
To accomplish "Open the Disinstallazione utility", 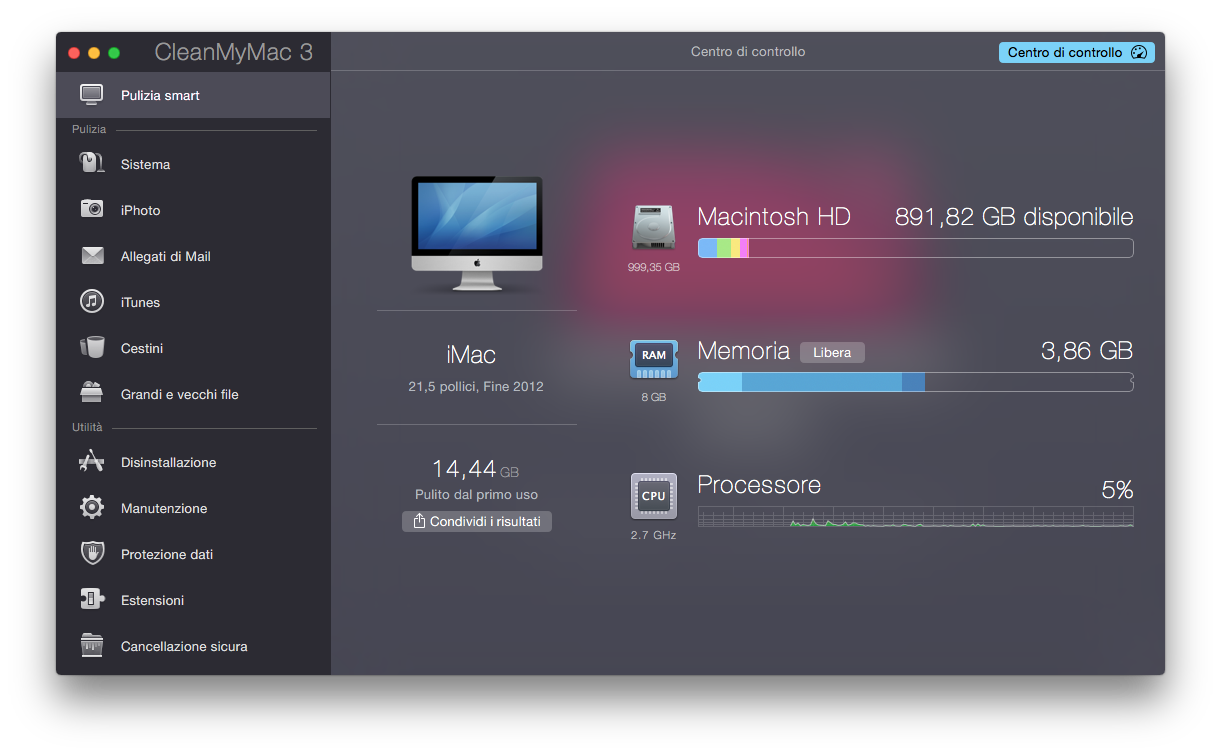I will pyautogui.click(x=193, y=462).
